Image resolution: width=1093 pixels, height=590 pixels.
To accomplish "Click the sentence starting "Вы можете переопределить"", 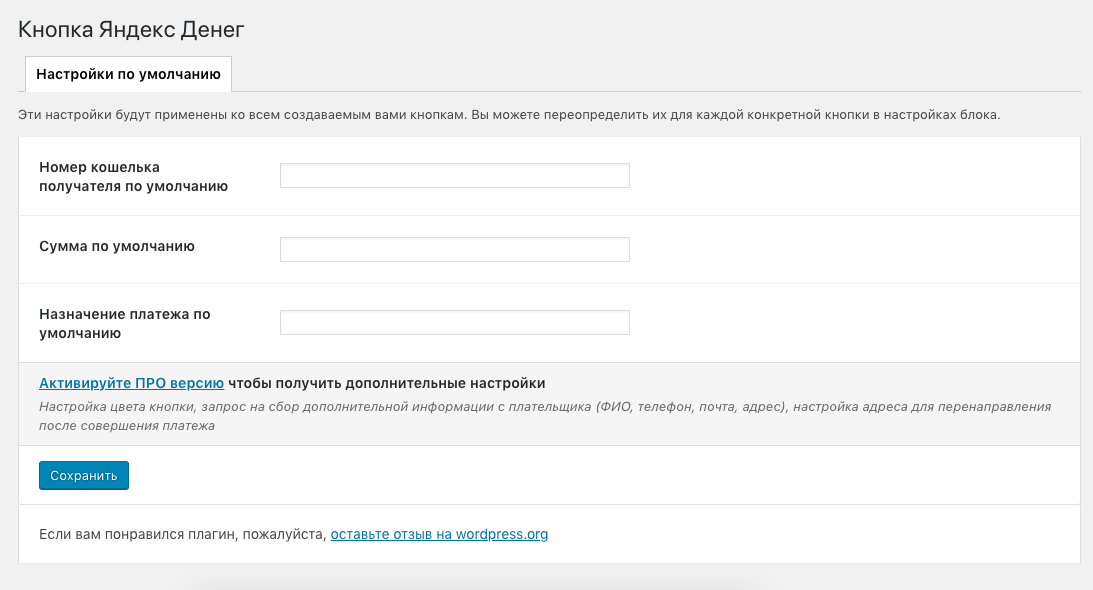I will pos(735,115).
